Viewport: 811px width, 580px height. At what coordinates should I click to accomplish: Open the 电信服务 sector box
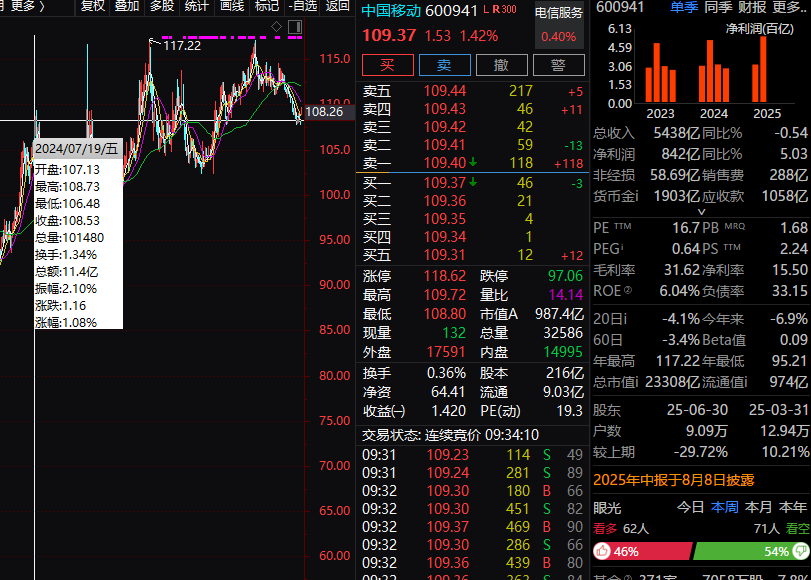pos(559,25)
